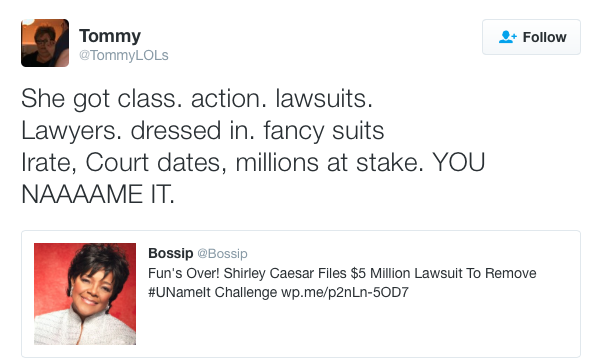The height and width of the screenshot is (361, 609).
Task: Click the #UNameIt hashtag
Action: pyautogui.click(x=179, y=292)
